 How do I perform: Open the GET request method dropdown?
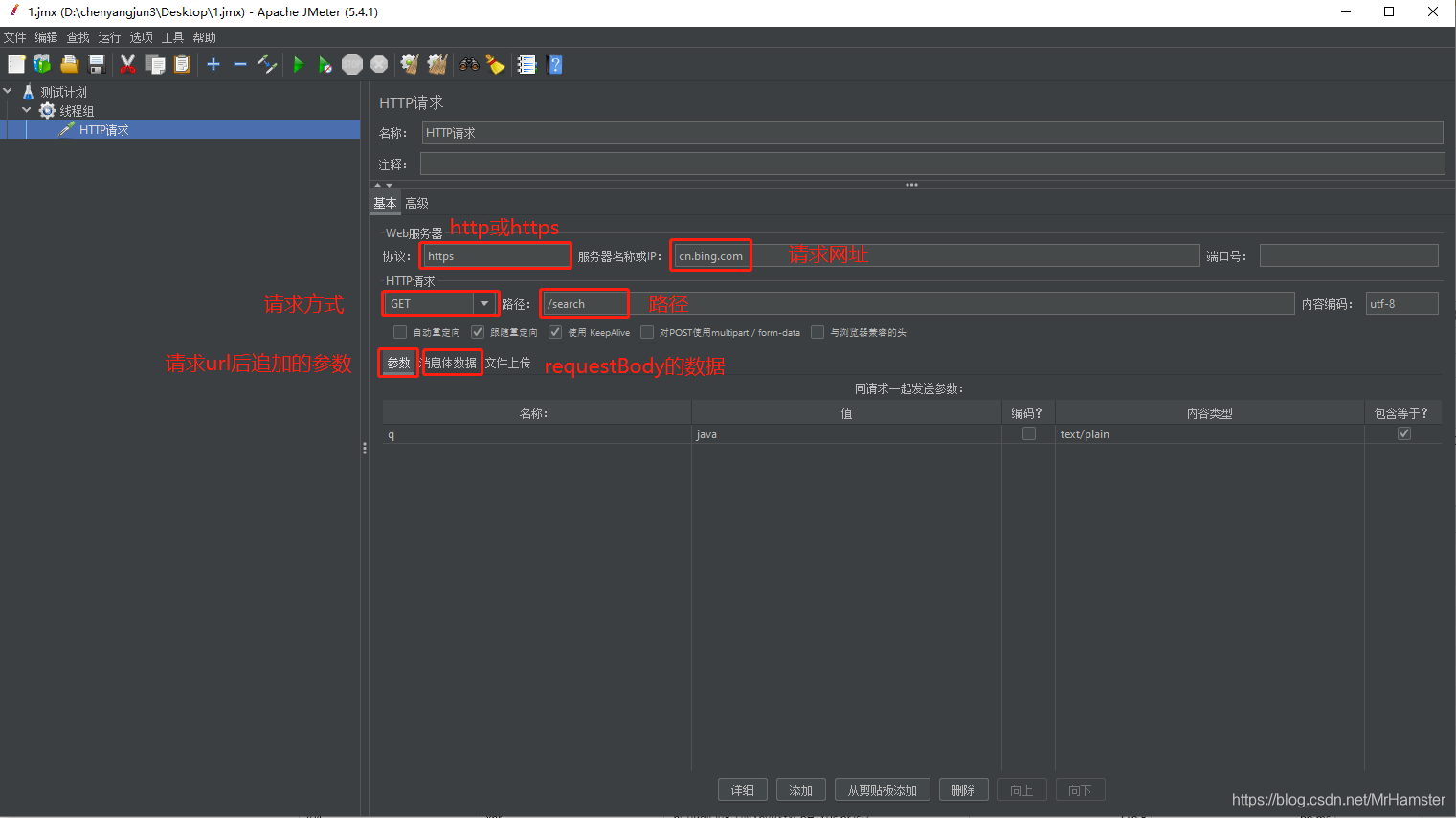click(x=484, y=303)
